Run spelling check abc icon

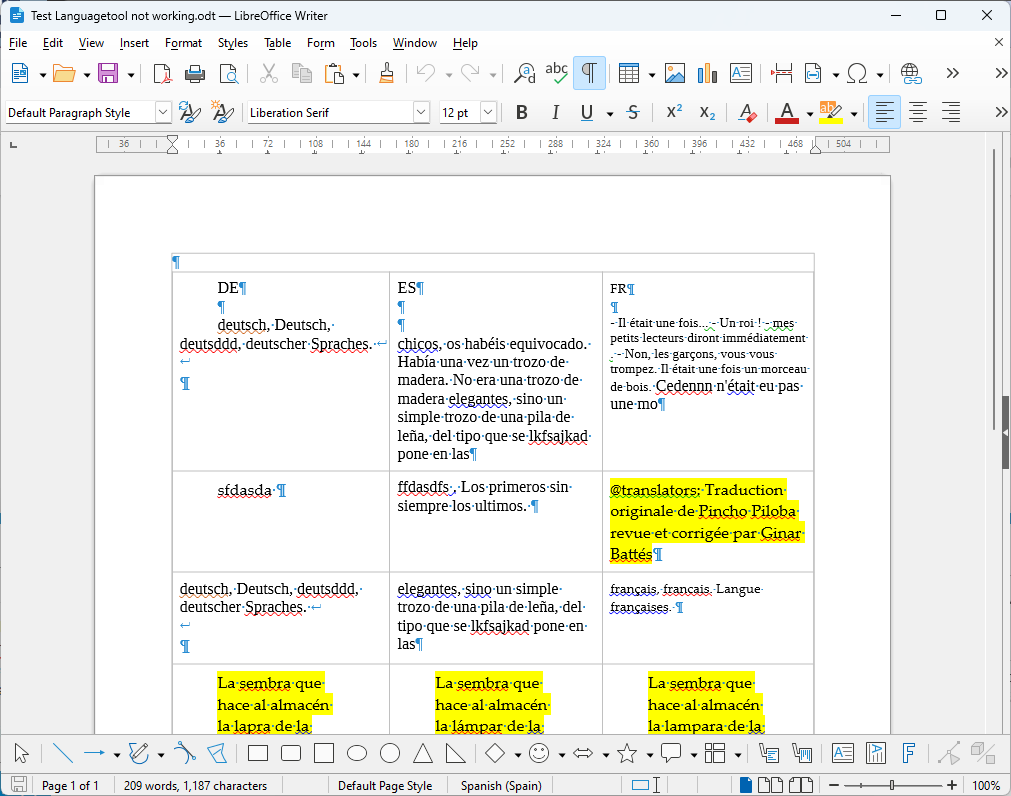(x=556, y=73)
